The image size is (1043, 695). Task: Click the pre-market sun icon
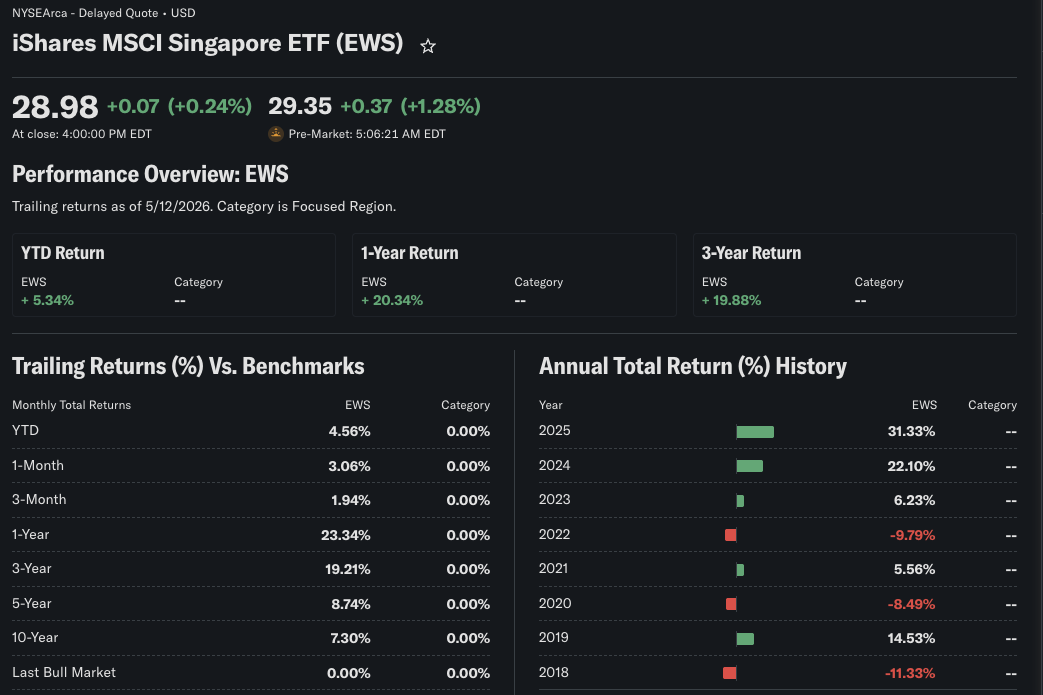[275, 134]
